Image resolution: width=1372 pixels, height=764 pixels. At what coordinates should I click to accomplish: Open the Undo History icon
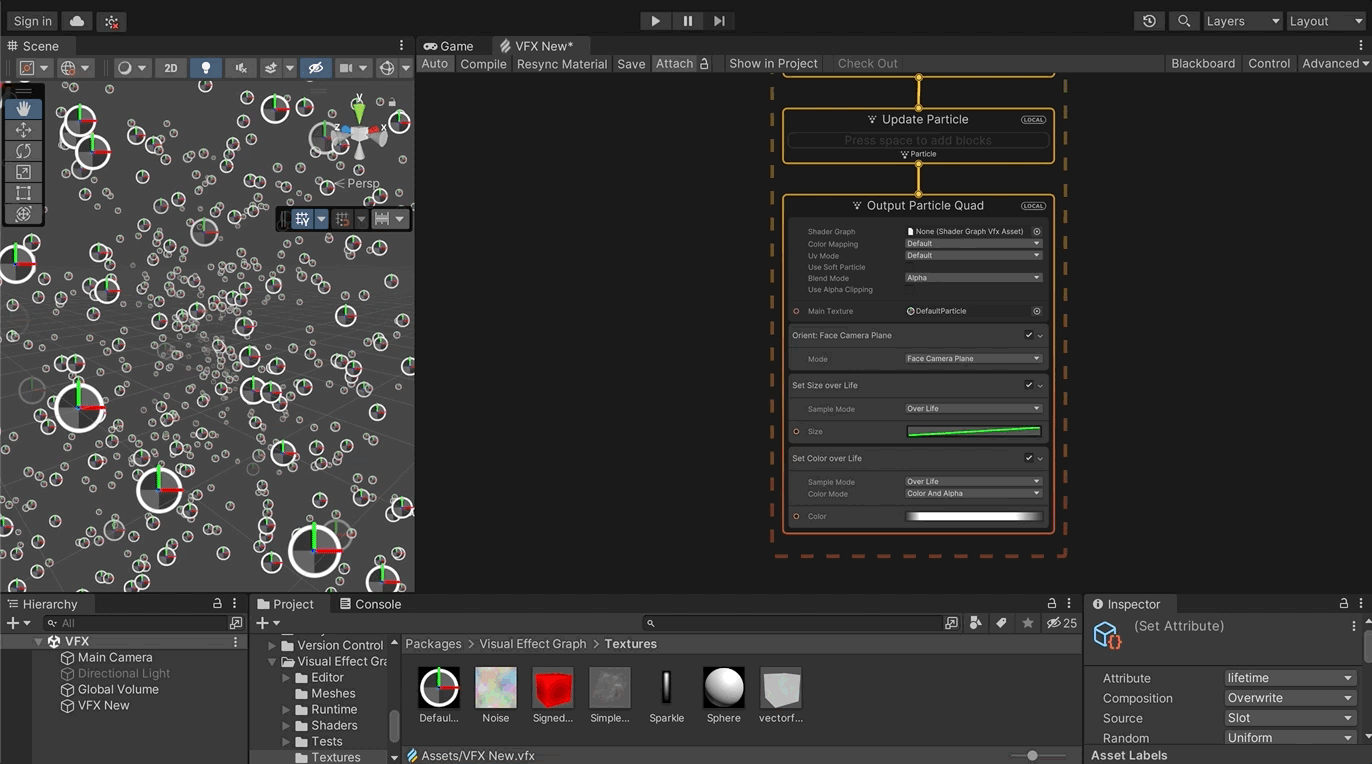1149,21
